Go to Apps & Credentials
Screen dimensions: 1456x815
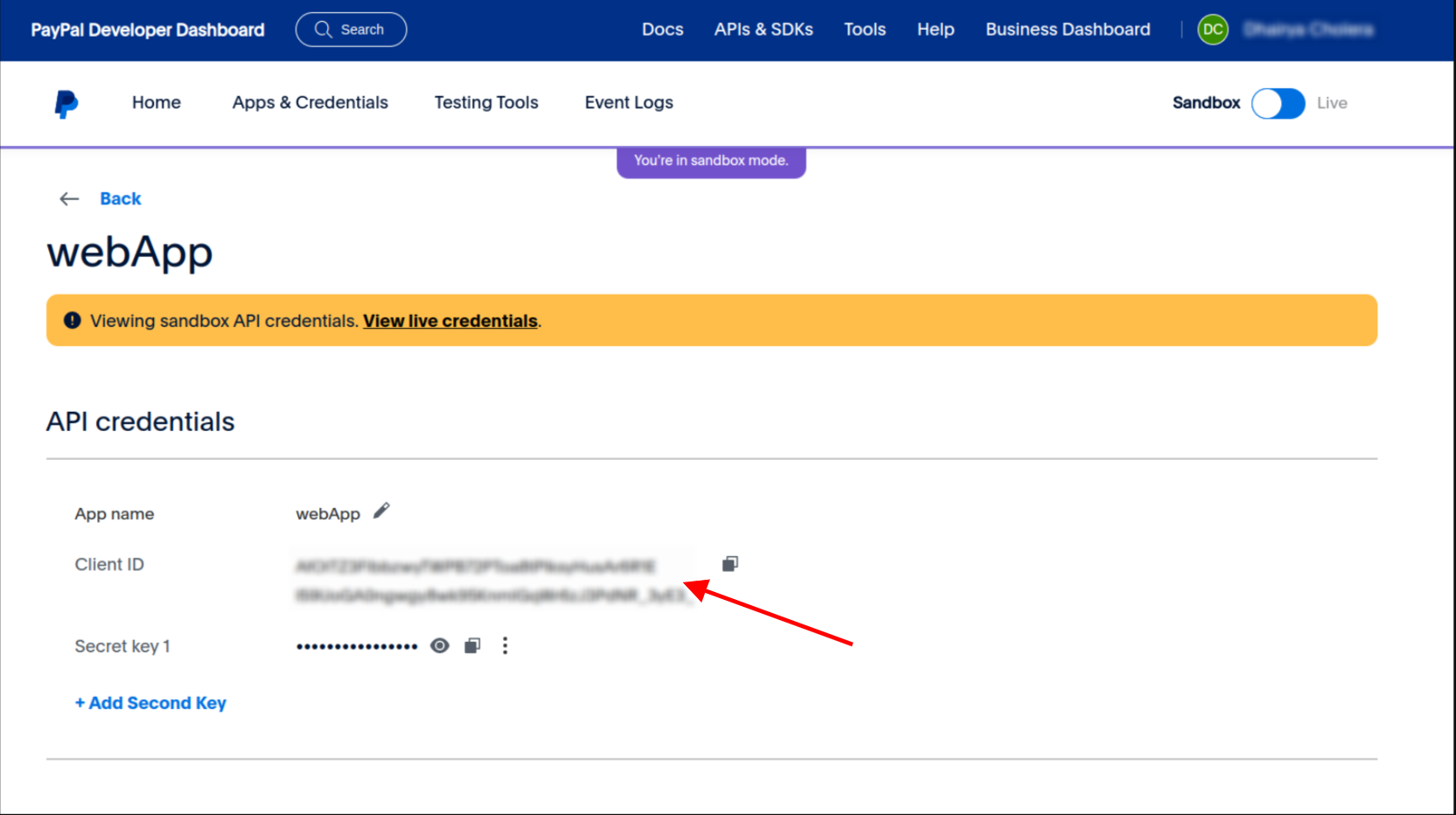310,102
